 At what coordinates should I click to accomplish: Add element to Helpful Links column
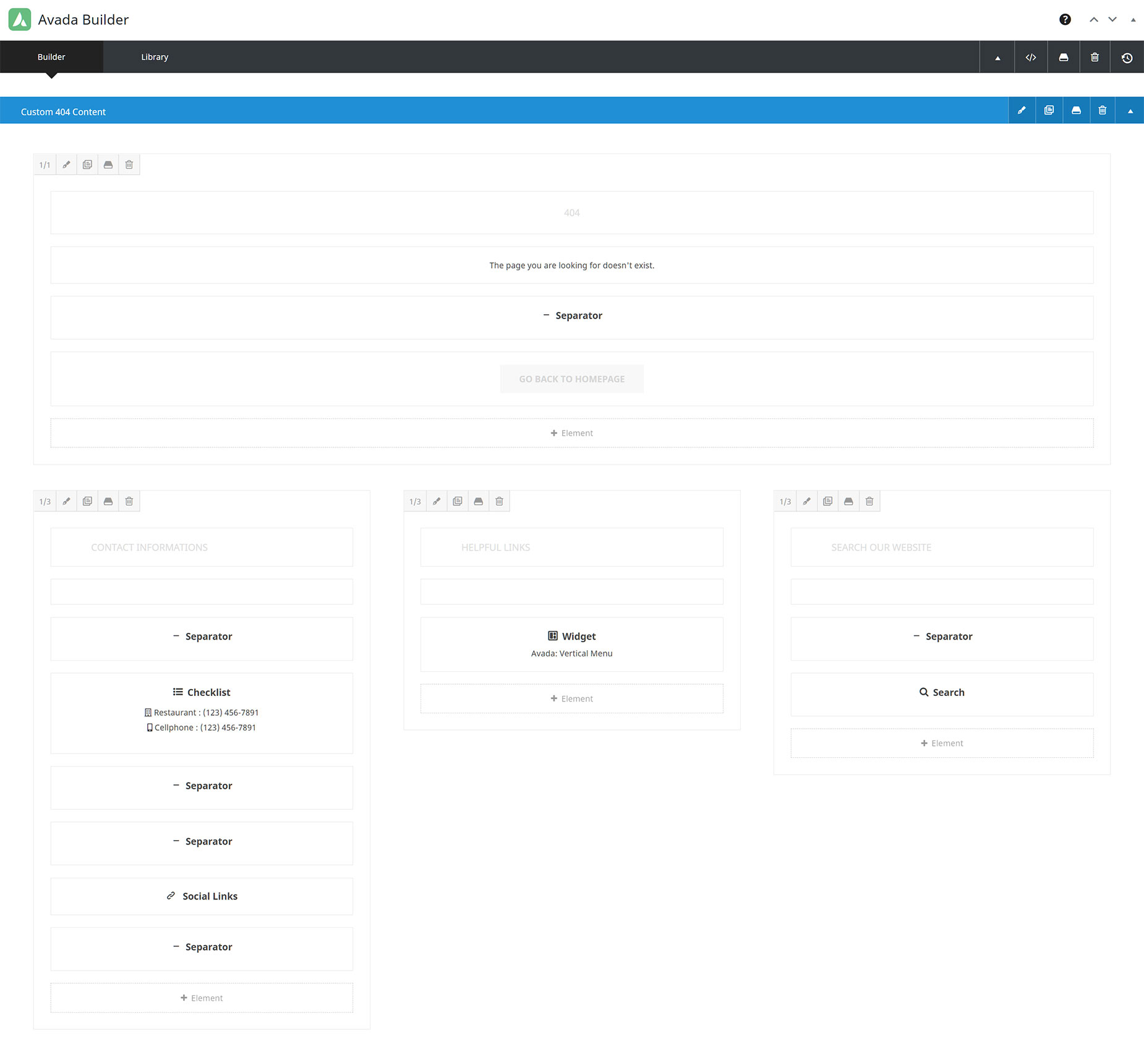point(571,698)
